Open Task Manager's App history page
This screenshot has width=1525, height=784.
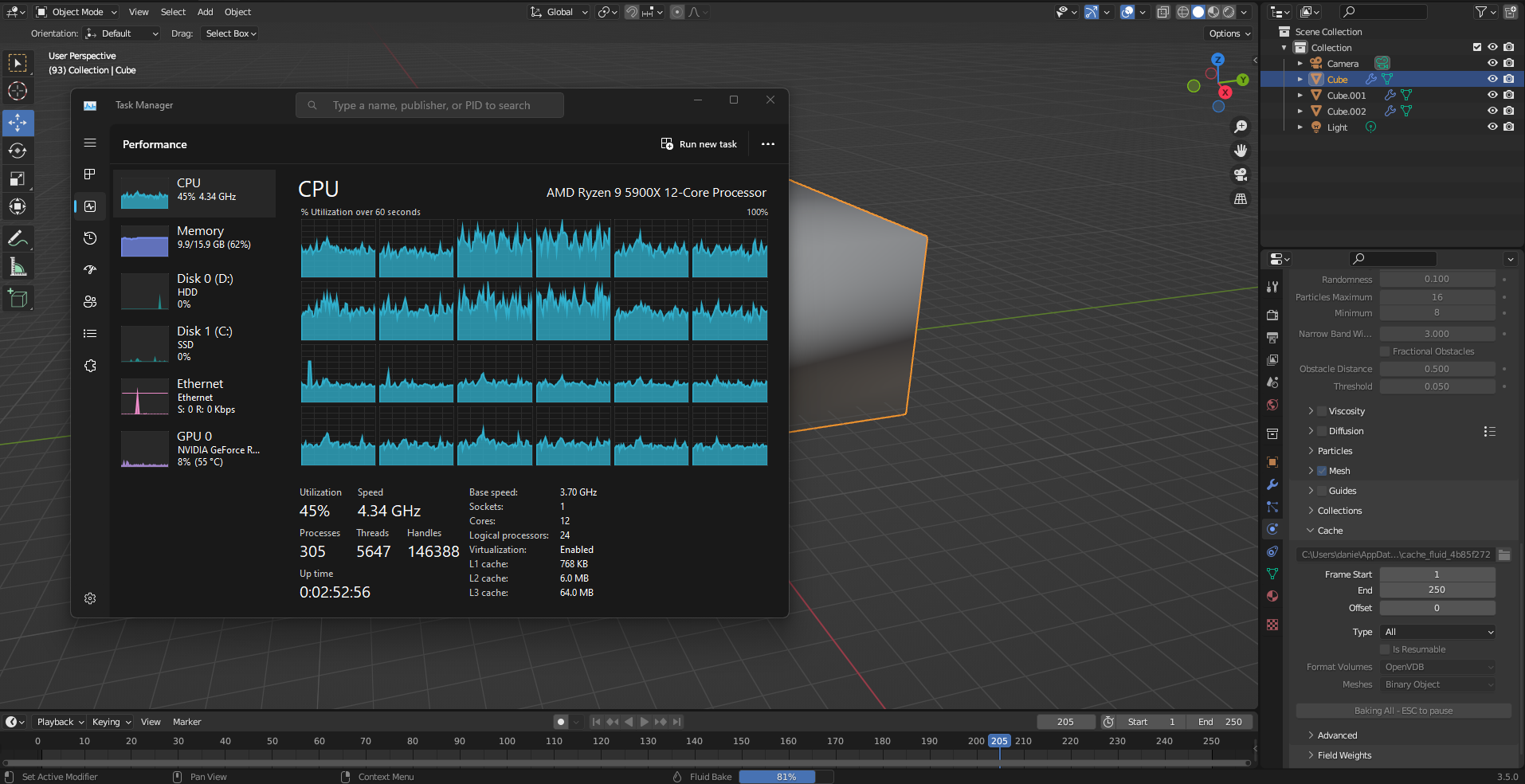(90, 238)
